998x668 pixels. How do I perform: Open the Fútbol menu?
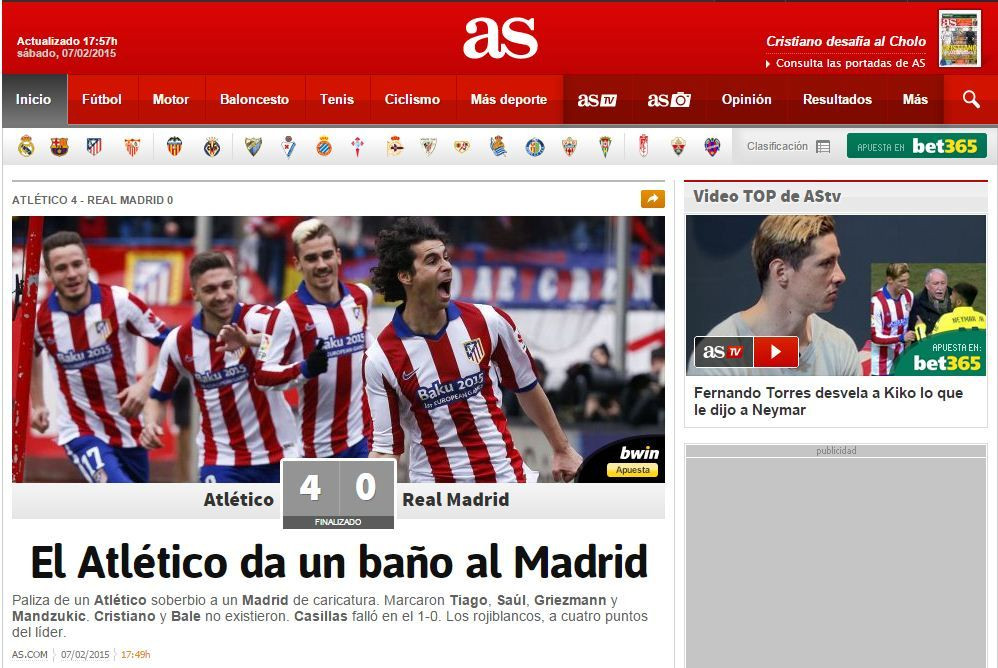coord(102,99)
